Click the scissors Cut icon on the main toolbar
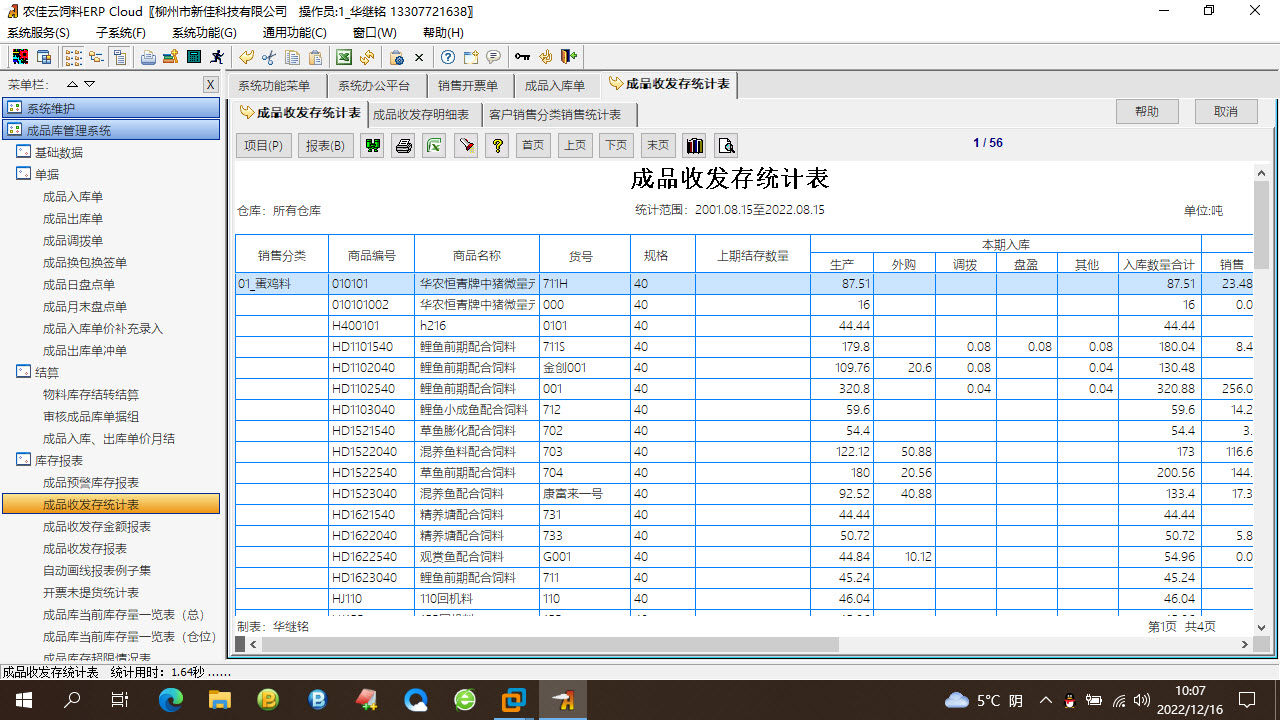This screenshot has width=1280, height=720. click(x=269, y=57)
